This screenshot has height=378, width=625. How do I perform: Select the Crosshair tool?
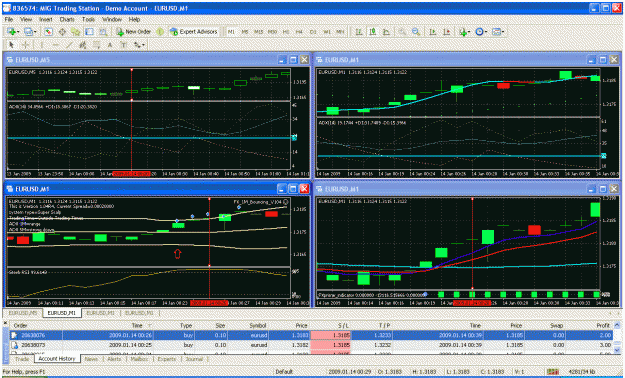click(x=26, y=45)
